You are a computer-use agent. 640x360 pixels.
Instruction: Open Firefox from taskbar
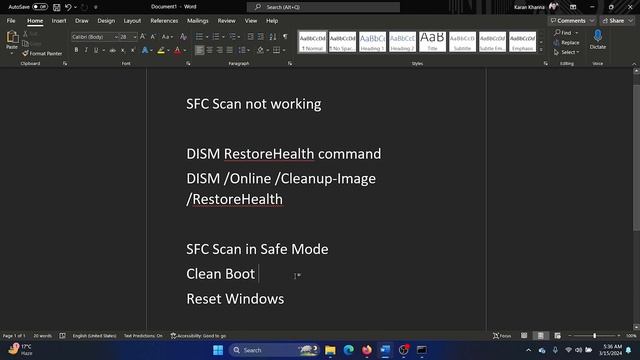367,350
